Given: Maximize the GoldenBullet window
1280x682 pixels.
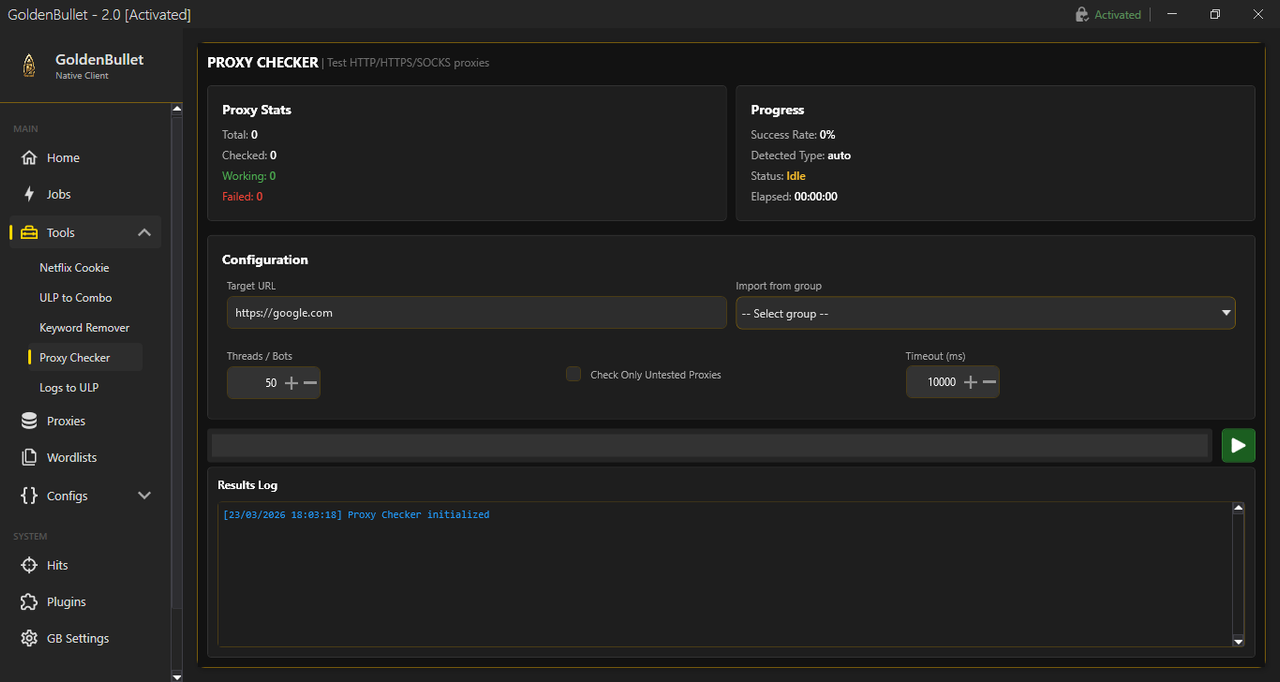Looking at the screenshot, I should 1215,14.
